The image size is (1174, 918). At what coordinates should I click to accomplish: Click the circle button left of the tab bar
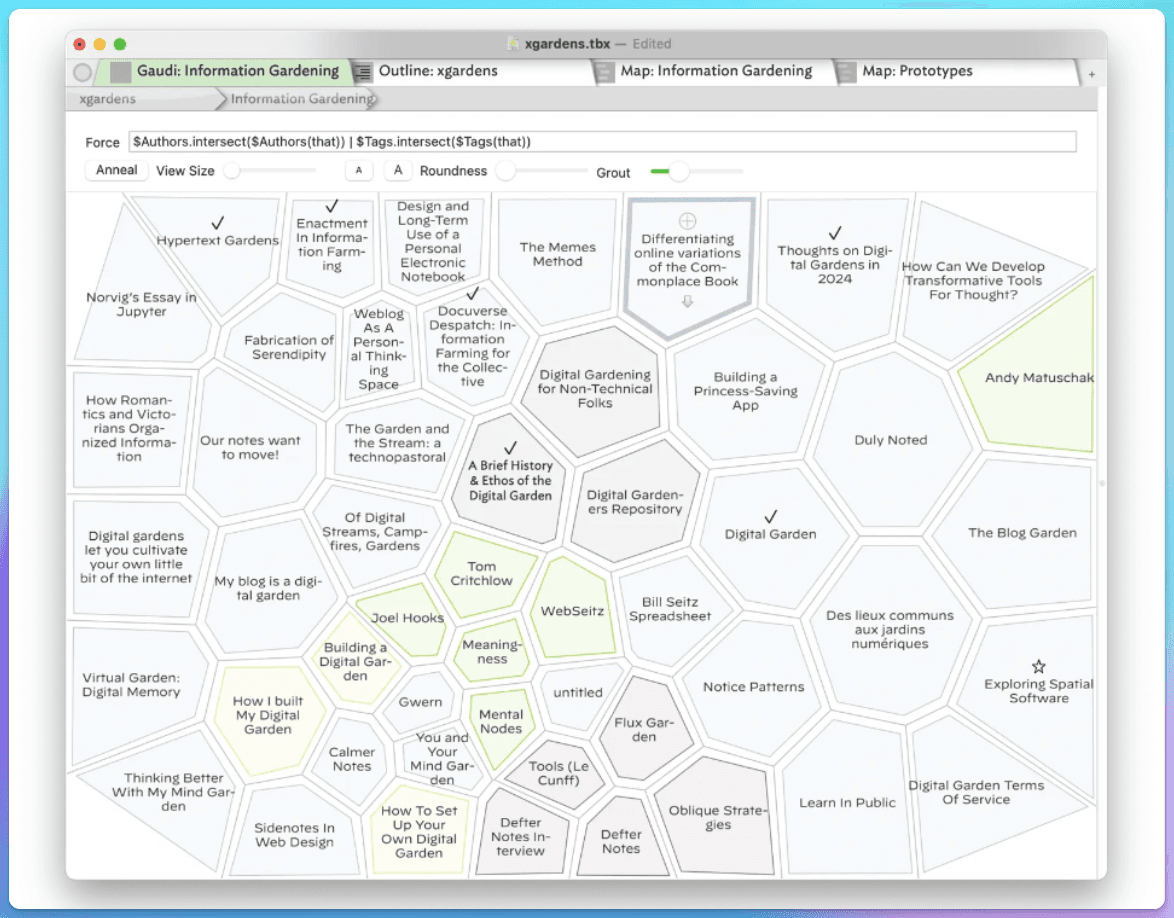(x=82, y=72)
